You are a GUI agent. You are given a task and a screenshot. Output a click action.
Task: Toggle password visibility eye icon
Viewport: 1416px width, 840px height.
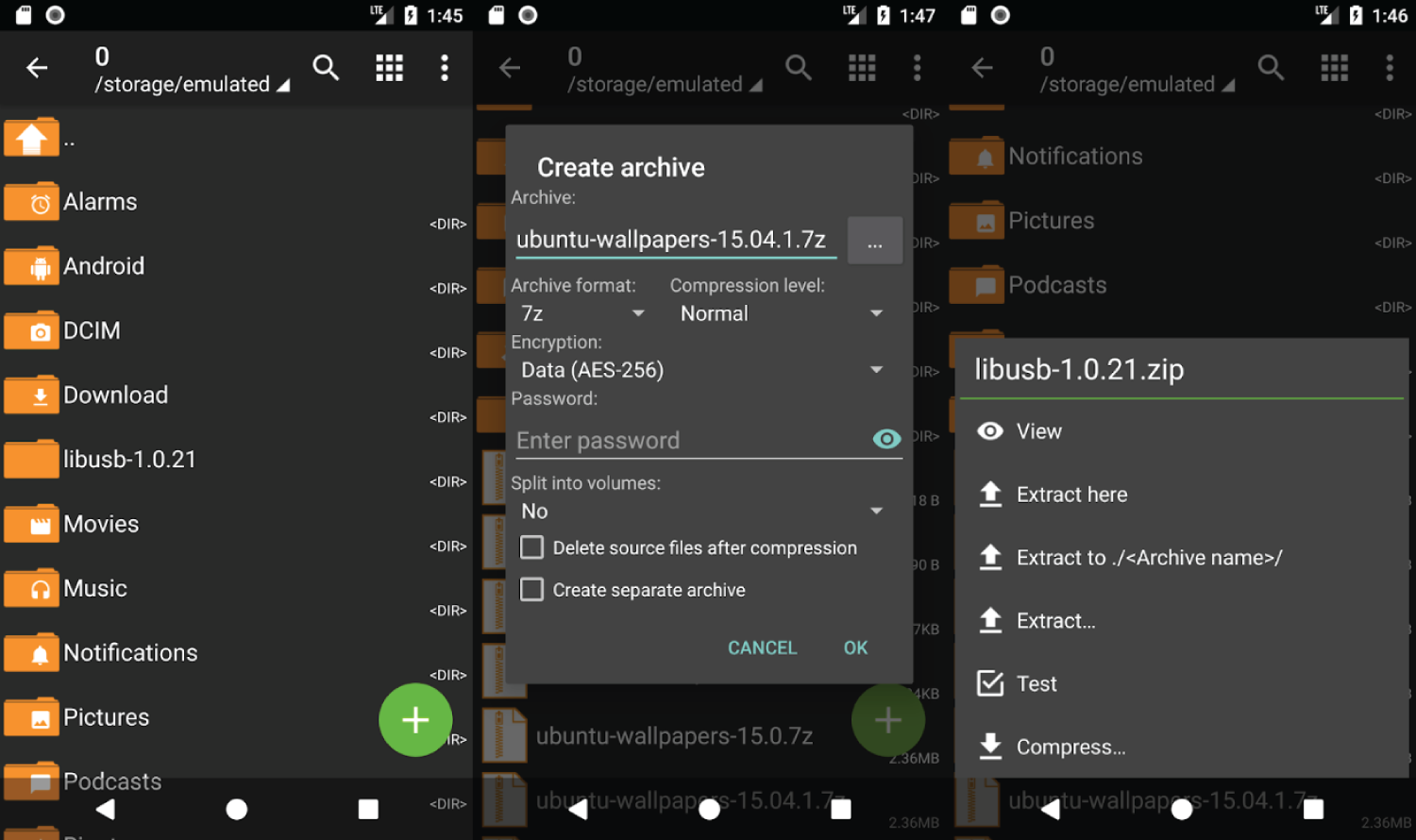point(886,439)
